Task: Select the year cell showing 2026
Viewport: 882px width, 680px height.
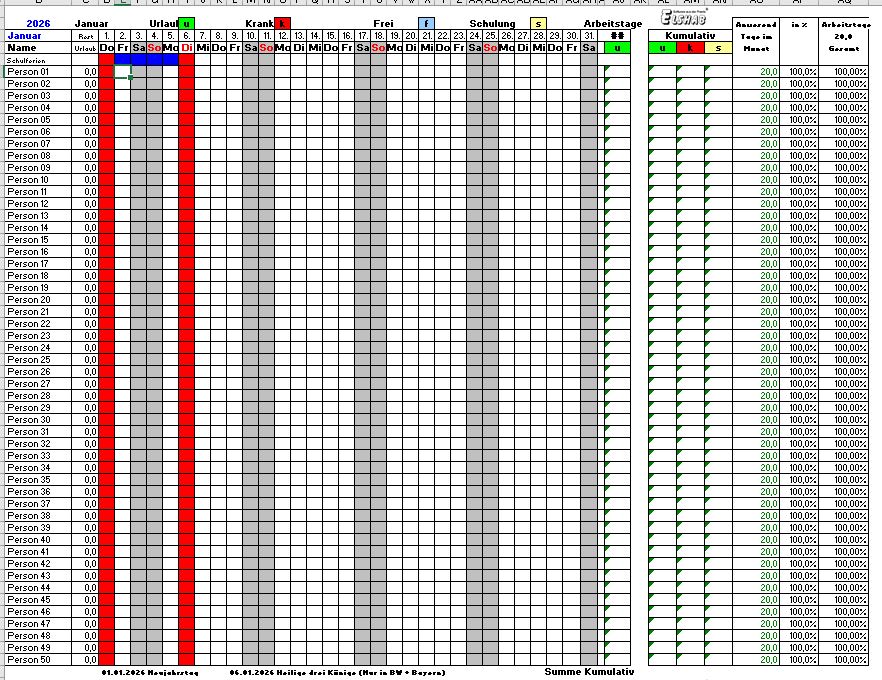Action: [x=38, y=23]
